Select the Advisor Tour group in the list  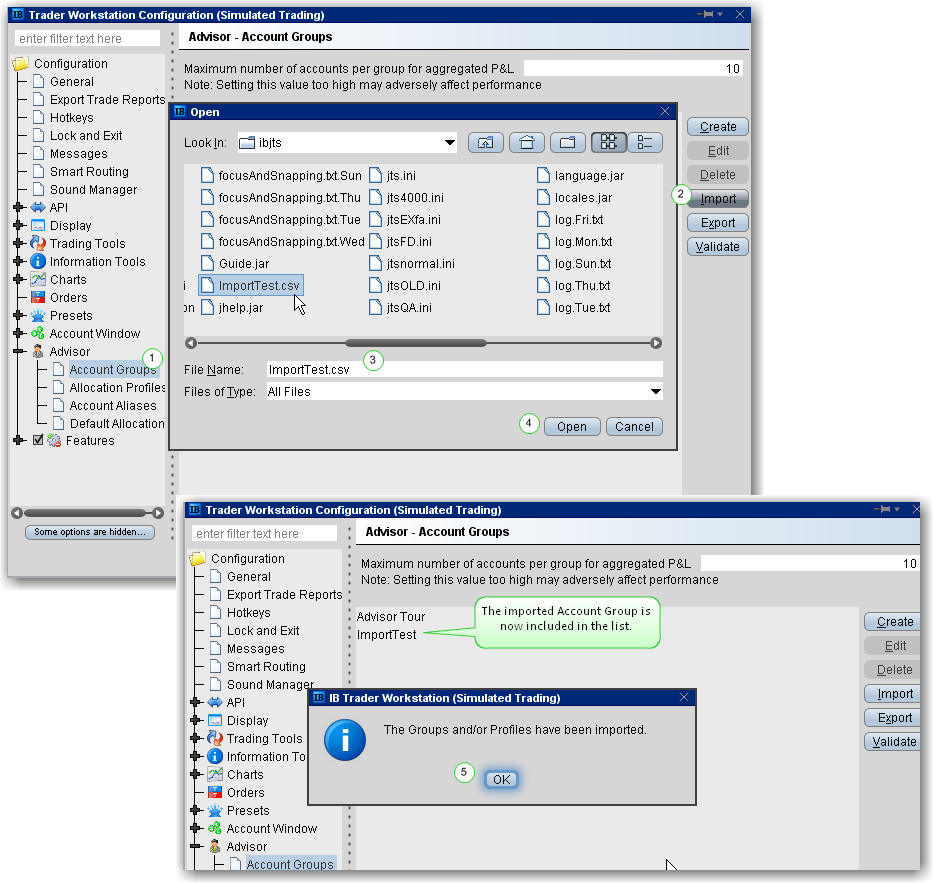tap(391, 616)
